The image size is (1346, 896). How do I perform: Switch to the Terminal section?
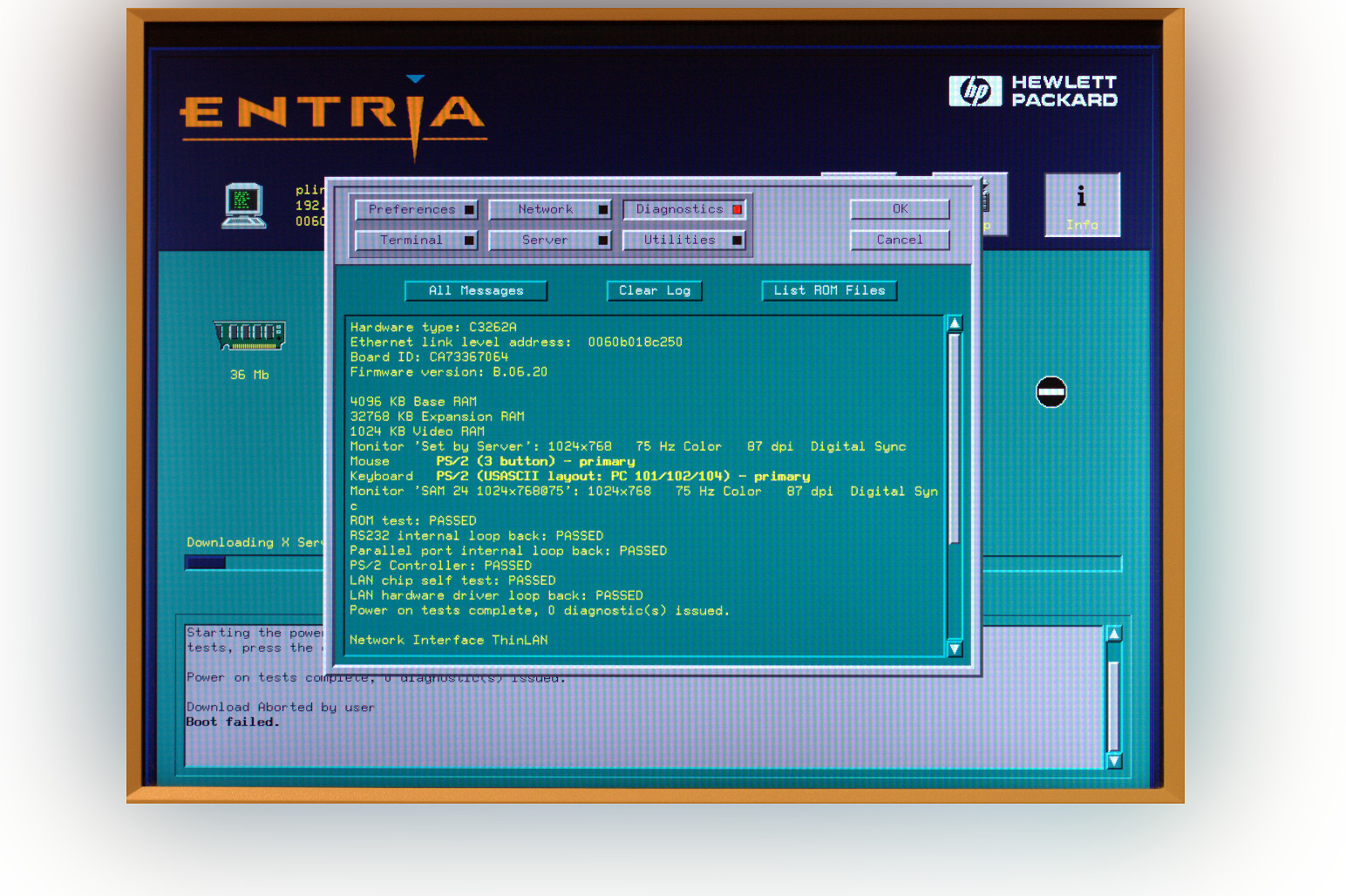pyautogui.click(x=417, y=240)
